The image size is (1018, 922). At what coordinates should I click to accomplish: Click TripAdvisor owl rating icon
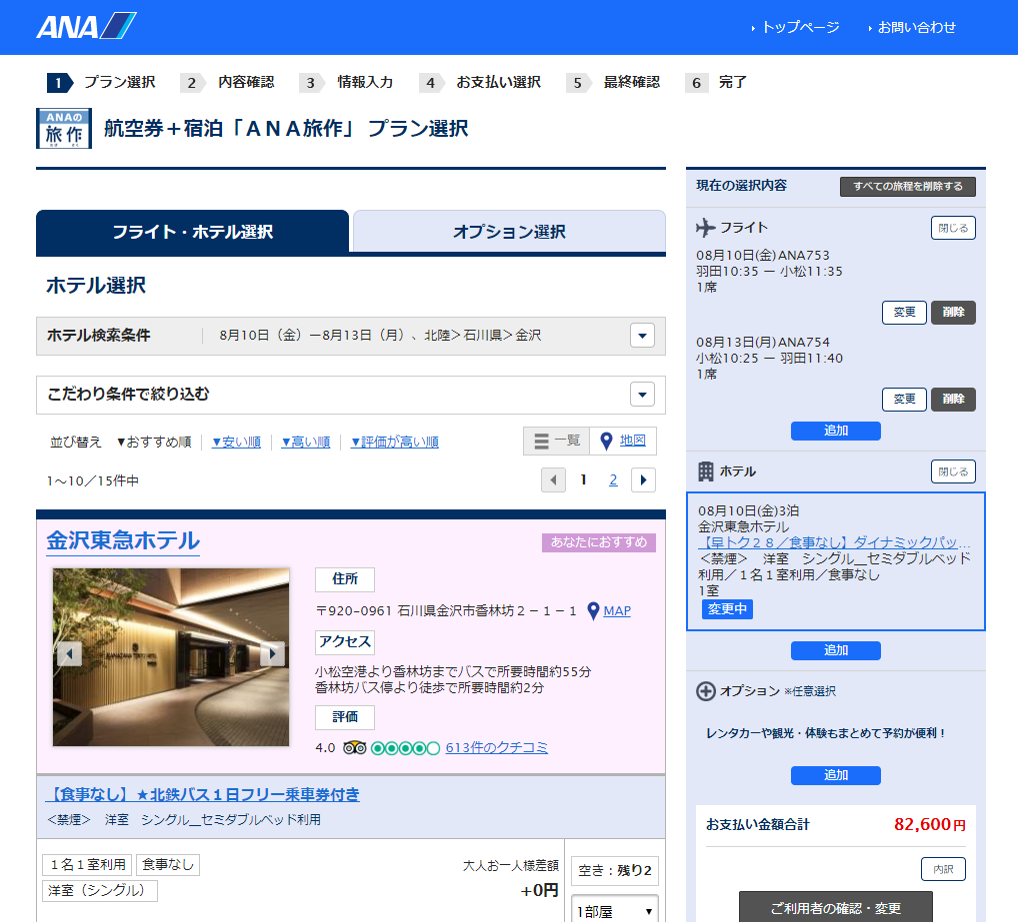(x=354, y=748)
